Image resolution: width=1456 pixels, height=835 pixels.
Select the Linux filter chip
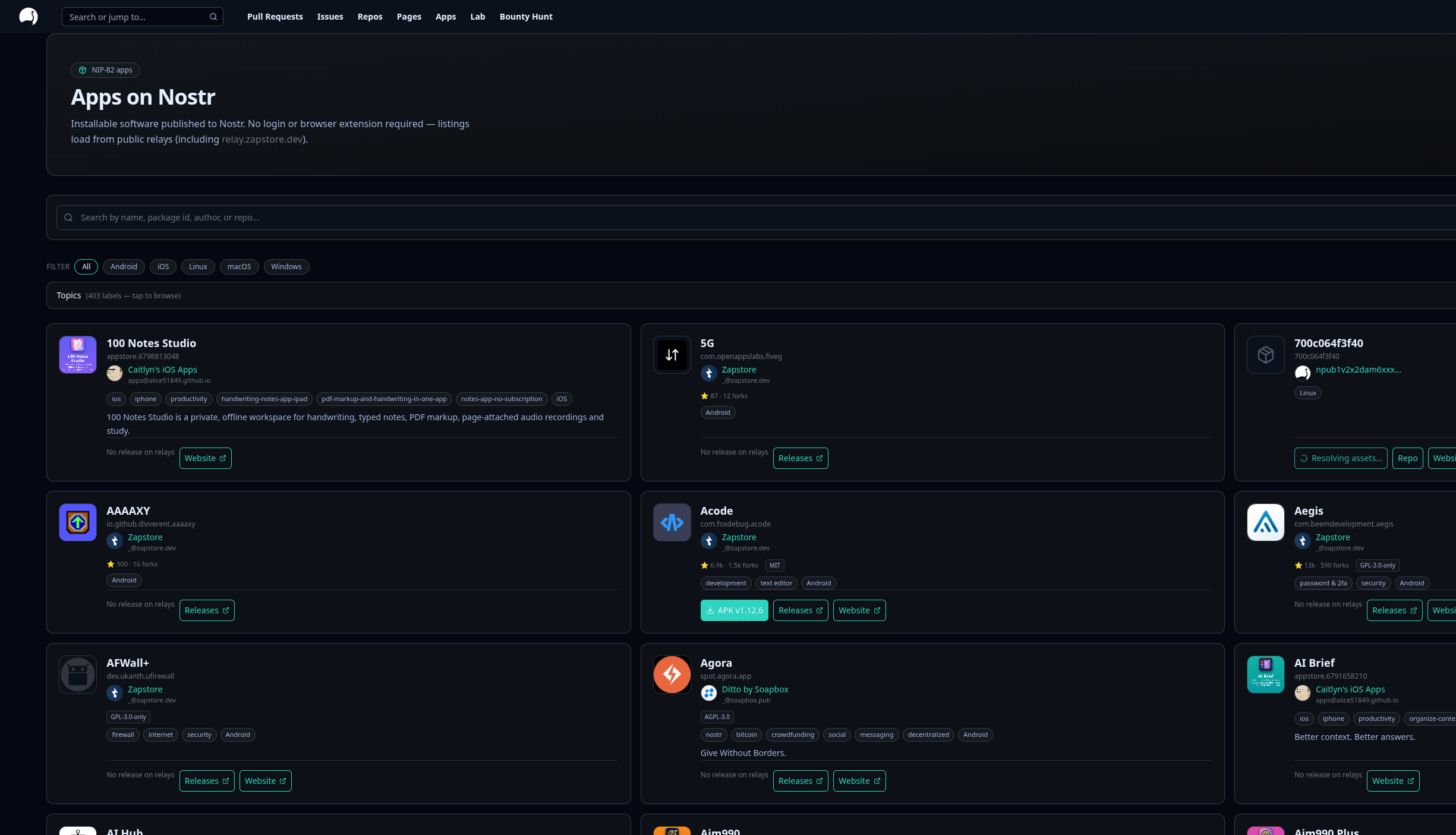coord(198,267)
